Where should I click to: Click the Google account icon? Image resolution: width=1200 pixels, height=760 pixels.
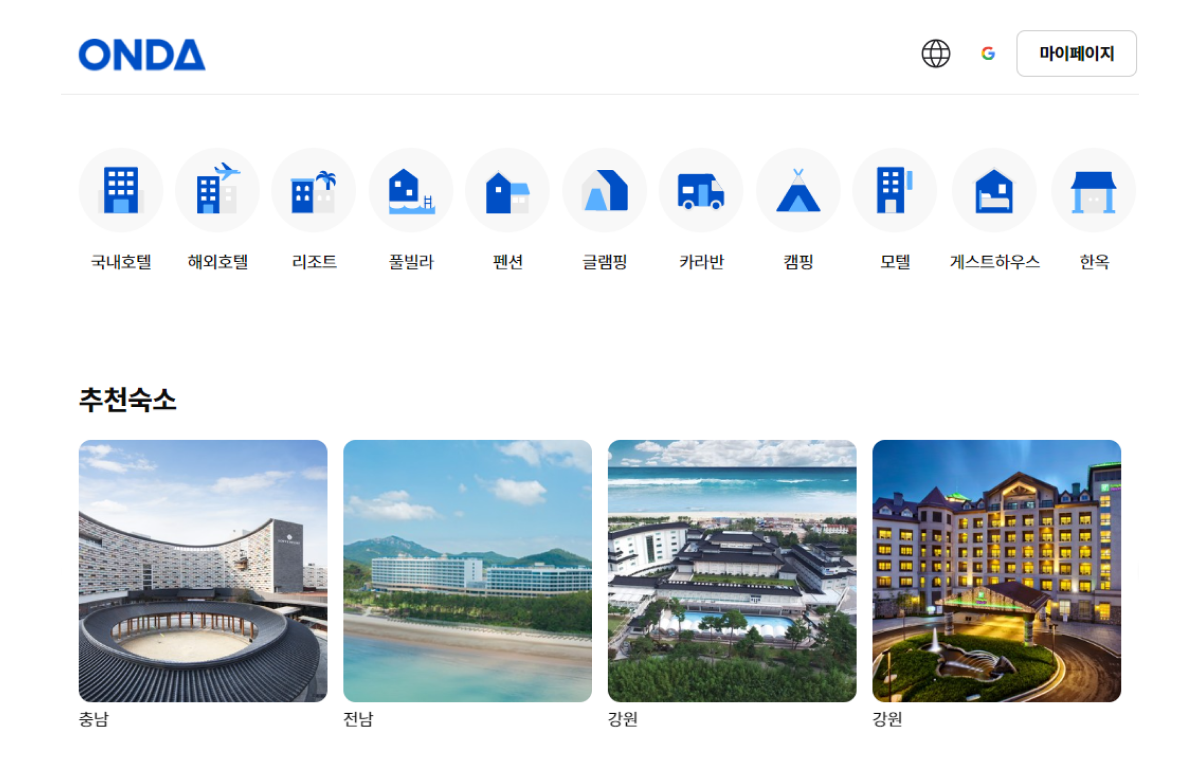[988, 54]
